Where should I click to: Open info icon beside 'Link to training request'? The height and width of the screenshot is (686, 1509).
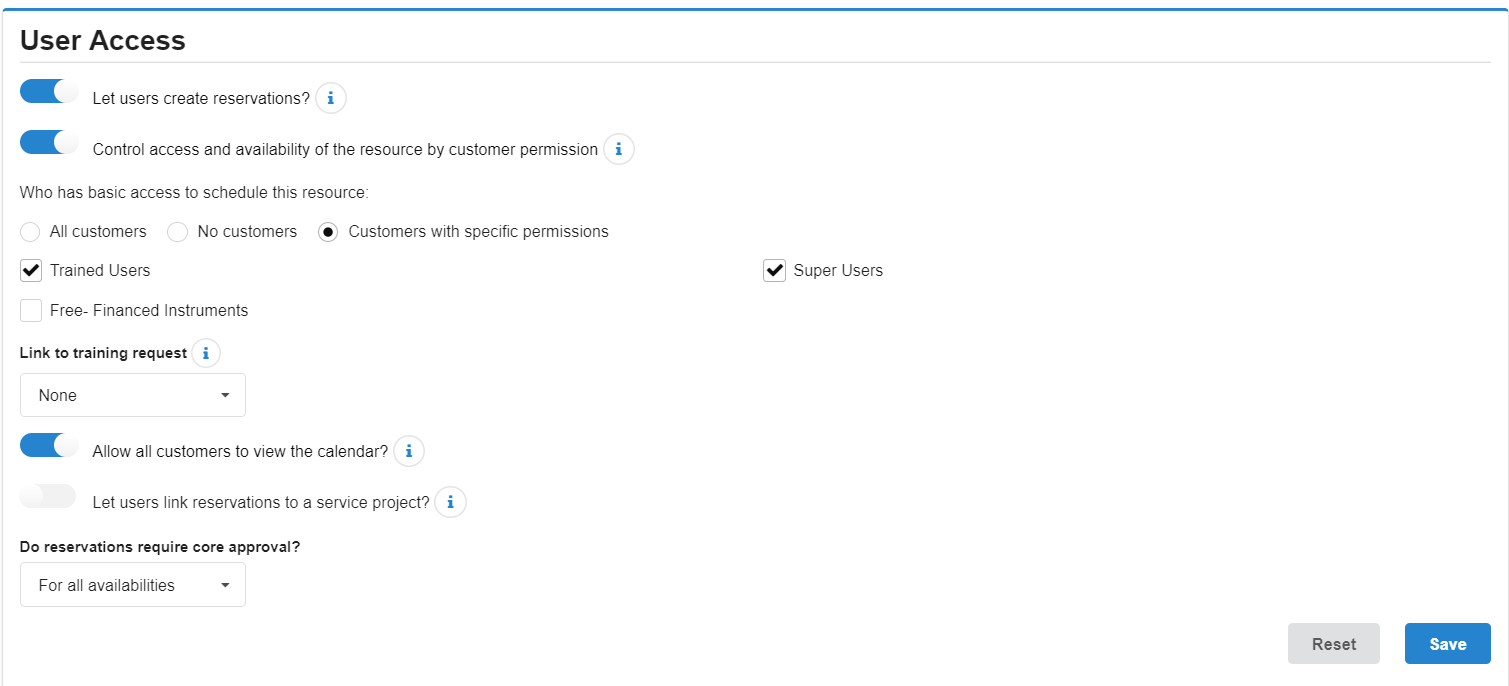click(205, 353)
